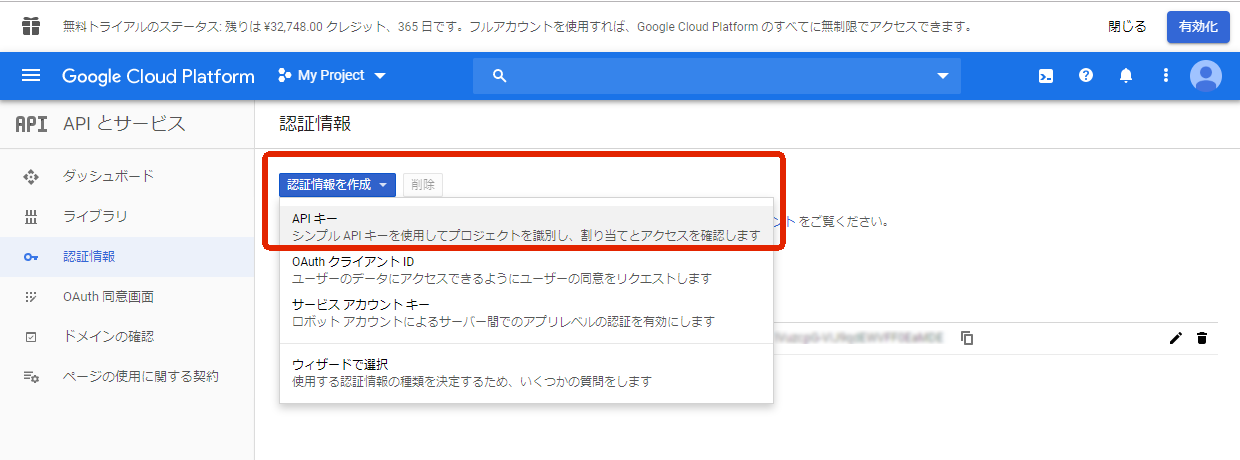Viewport: 1240px width, 460px height.
Task: Go to ダッシュボード in sidebar
Action: click(108, 176)
